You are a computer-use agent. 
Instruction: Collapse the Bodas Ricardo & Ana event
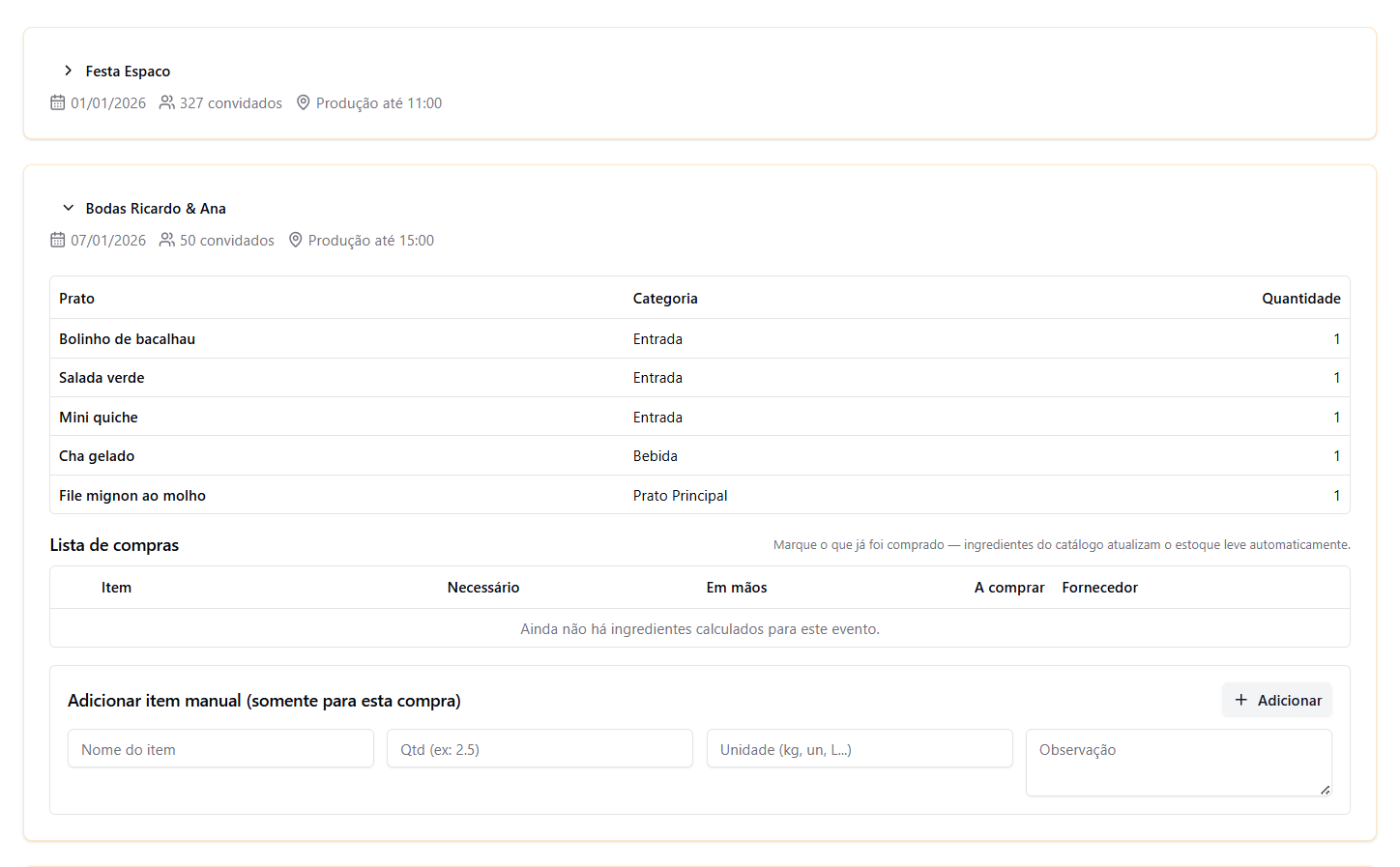coord(68,208)
